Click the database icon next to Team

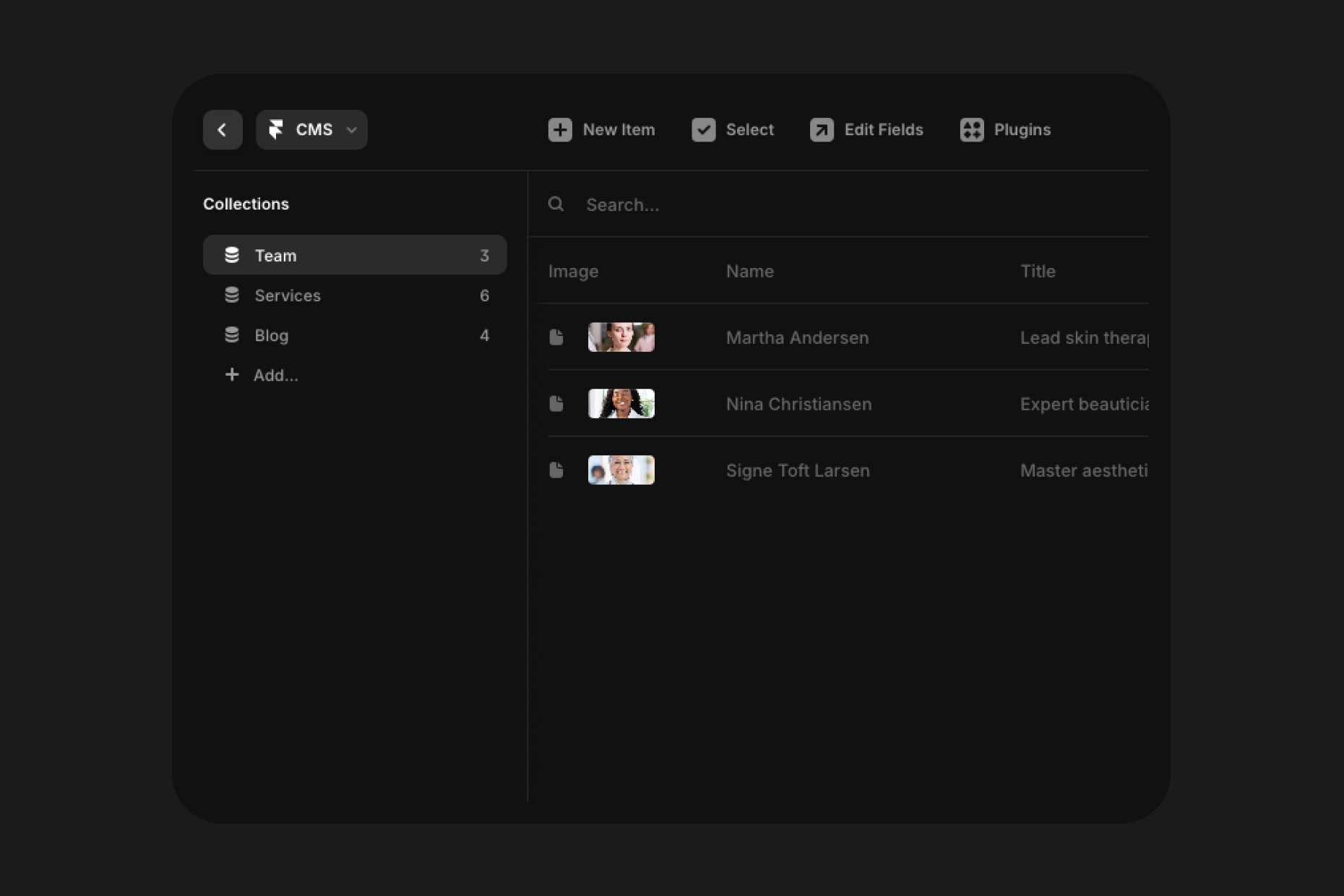(231, 255)
